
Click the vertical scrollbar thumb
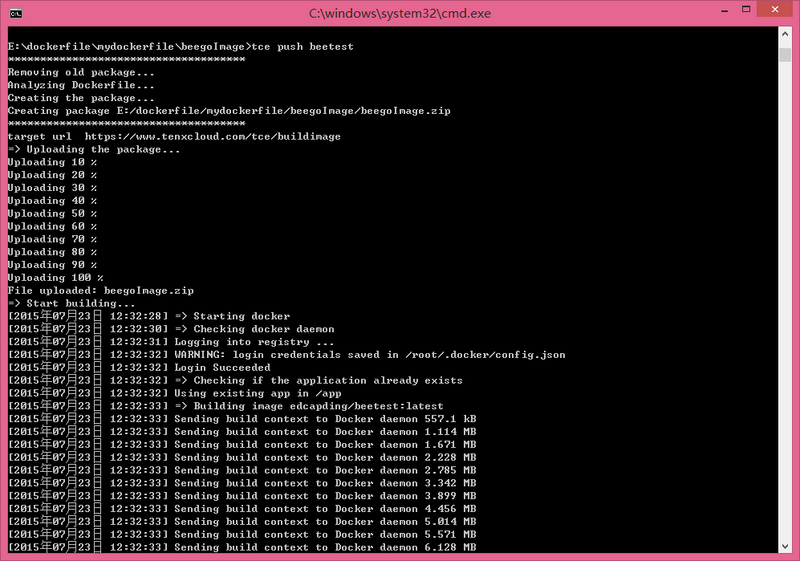pos(785,55)
